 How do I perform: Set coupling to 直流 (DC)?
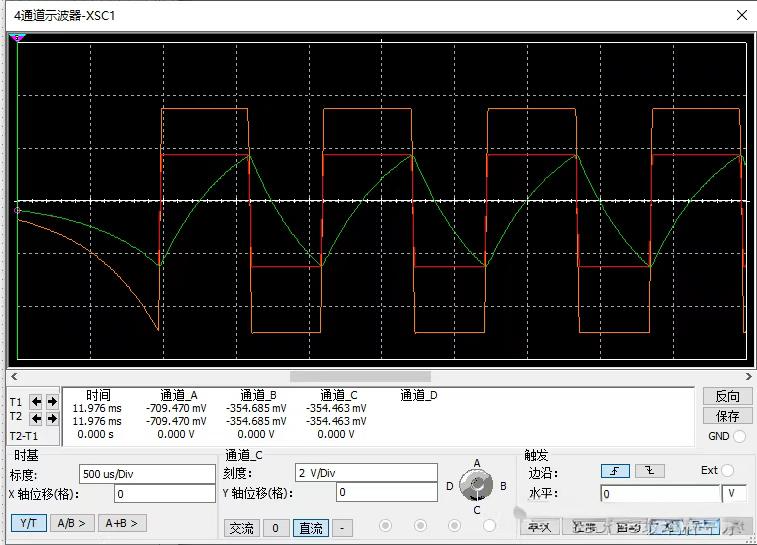(311, 528)
